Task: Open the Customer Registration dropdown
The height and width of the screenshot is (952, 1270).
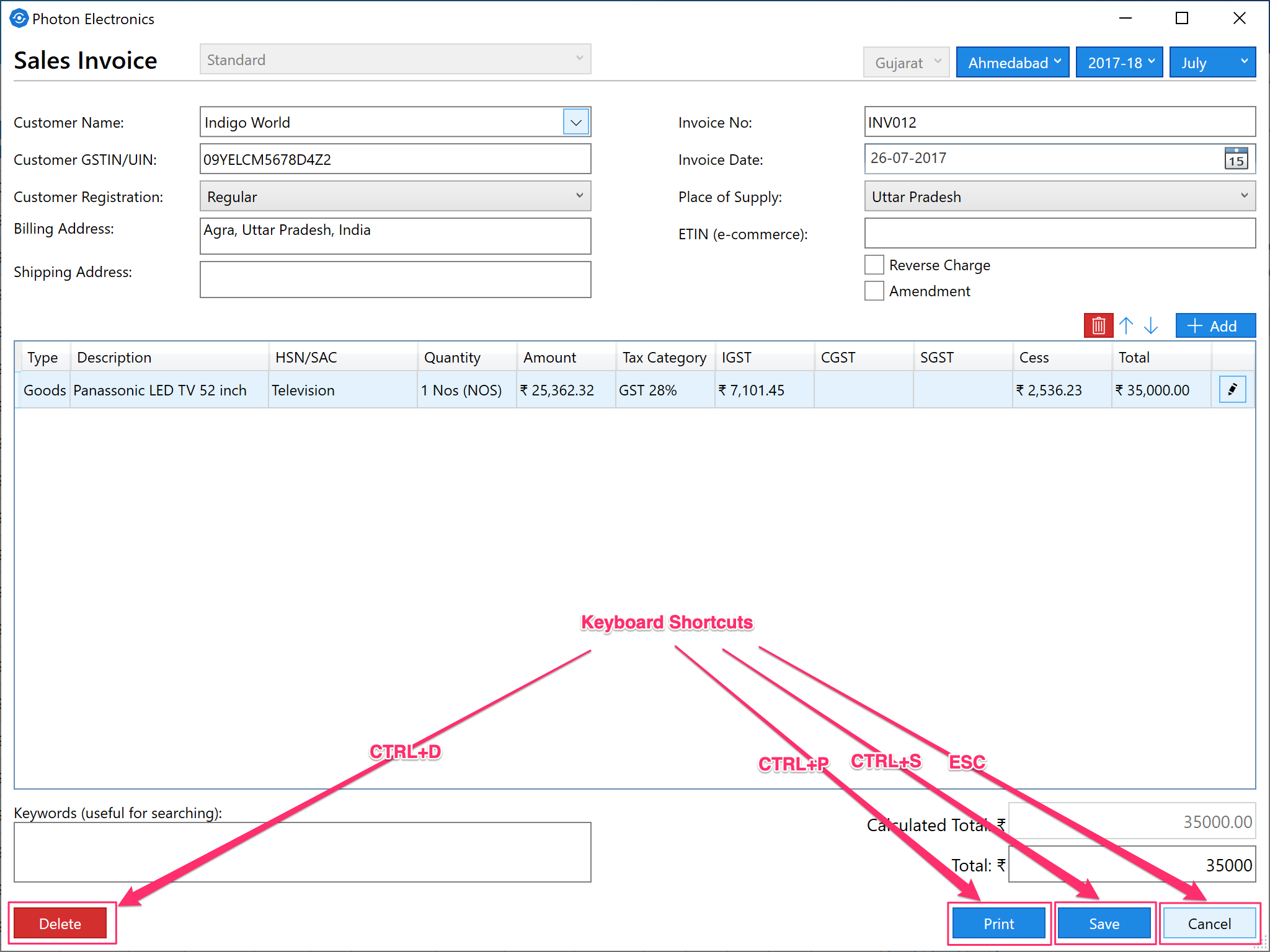Action: click(395, 196)
